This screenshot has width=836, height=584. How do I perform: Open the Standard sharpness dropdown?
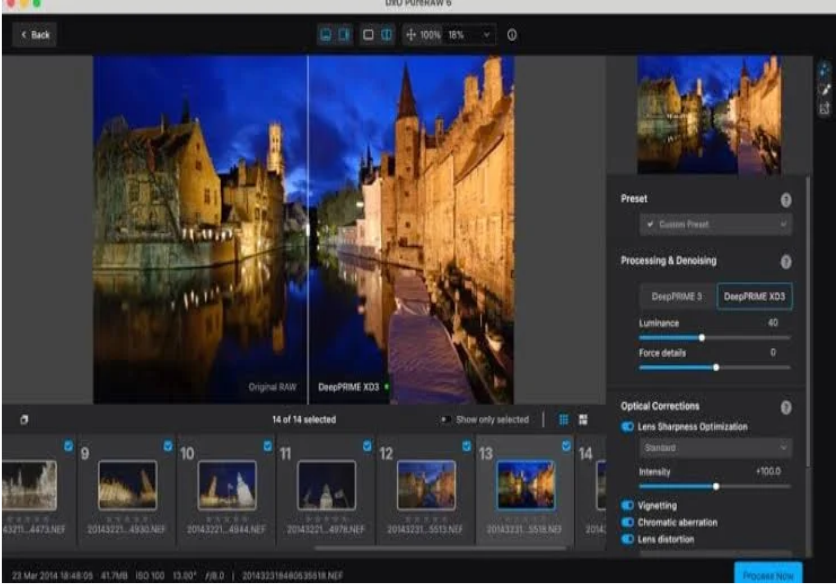coord(716,448)
